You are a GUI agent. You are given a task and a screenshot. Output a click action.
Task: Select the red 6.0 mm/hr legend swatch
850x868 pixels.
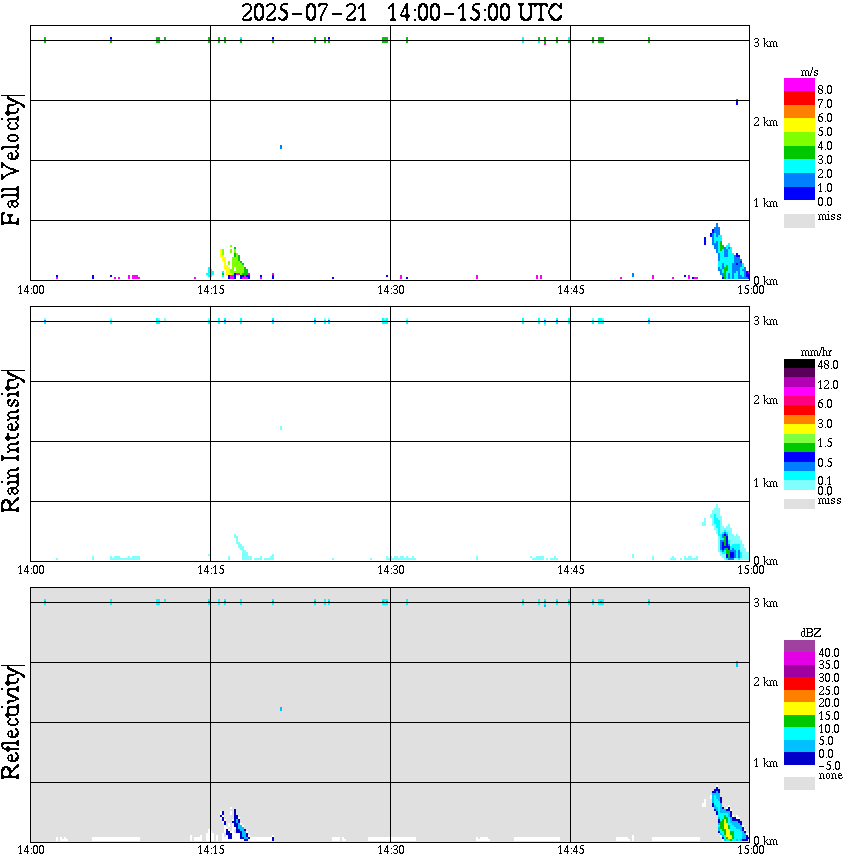coord(799,410)
